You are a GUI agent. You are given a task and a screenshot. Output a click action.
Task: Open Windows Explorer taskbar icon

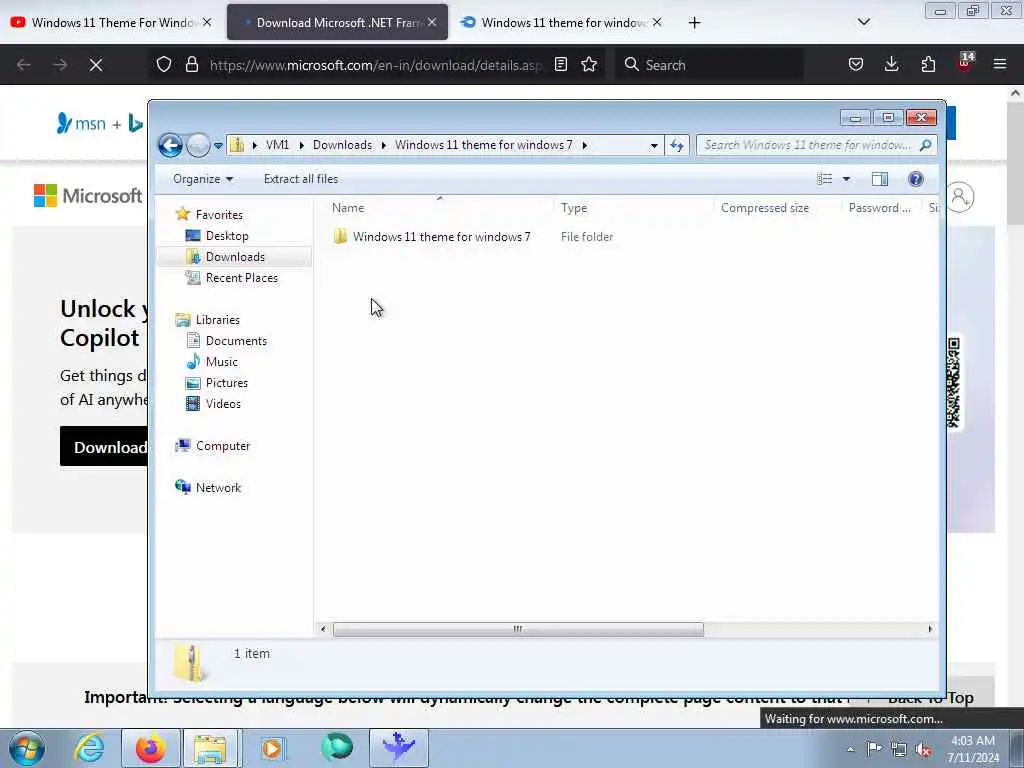click(210, 748)
